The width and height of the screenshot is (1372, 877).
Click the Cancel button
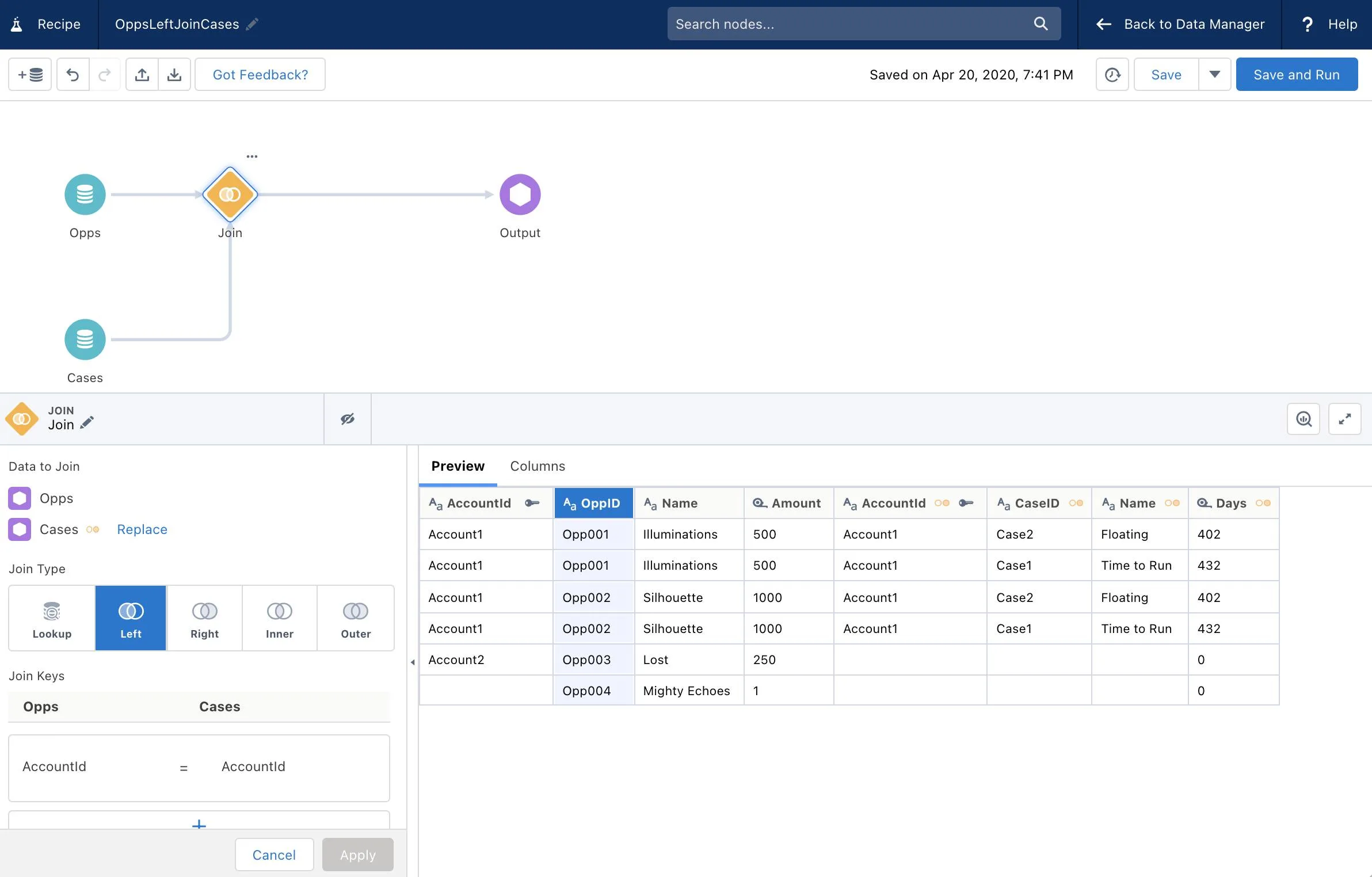click(x=273, y=854)
